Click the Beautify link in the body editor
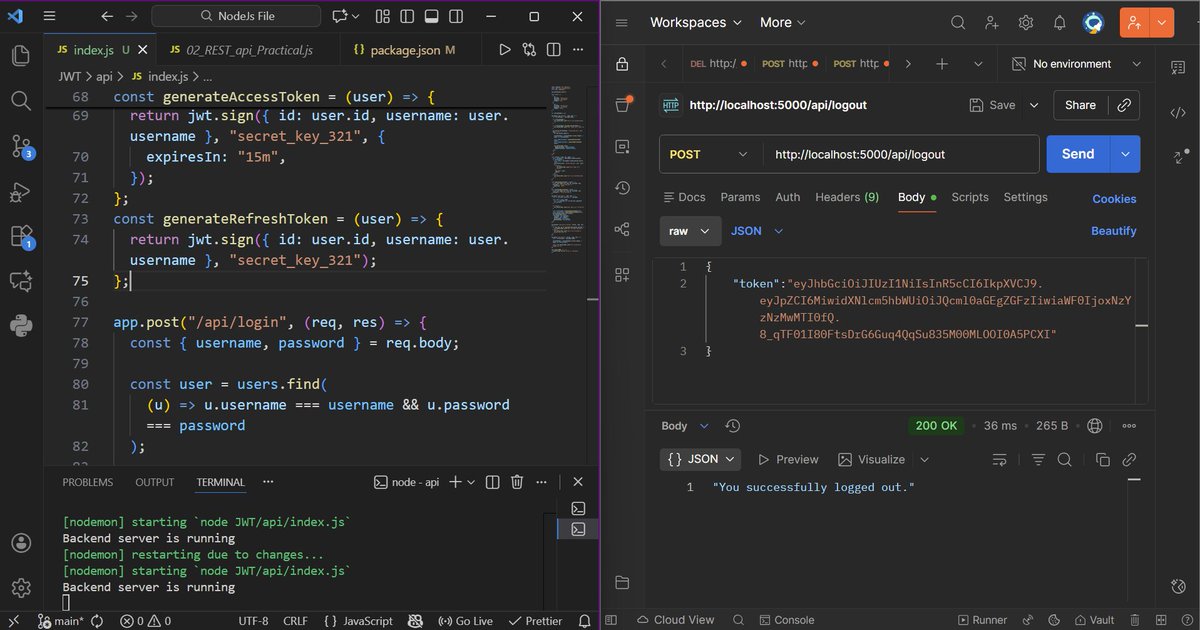Viewport: 1200px width, 630px height. (1113, 231)
